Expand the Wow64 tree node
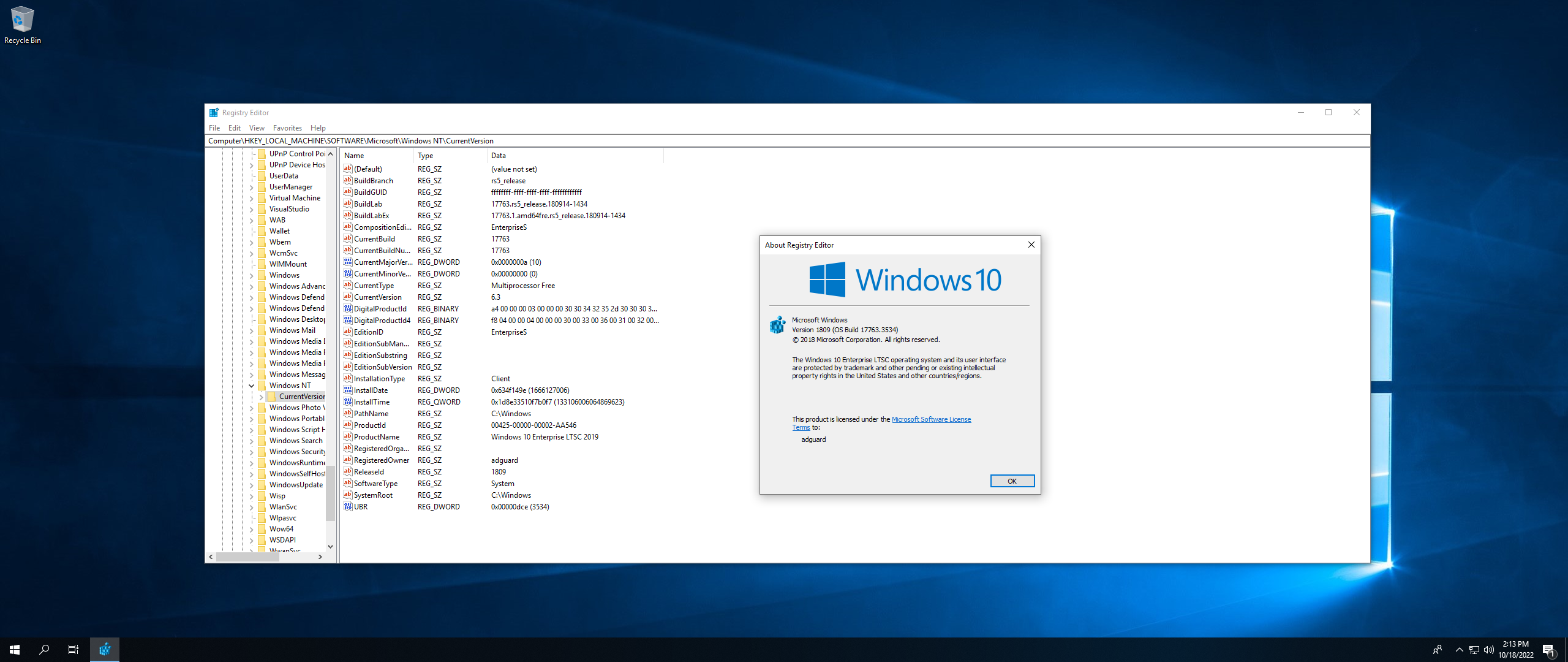This screenshot has width=1568, height=662. pos(251,529)
